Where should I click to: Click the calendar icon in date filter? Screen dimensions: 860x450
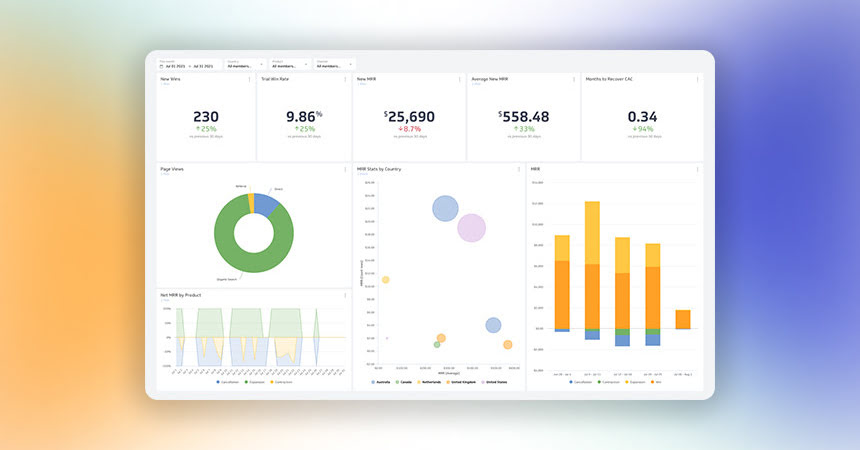[x=161, y=66]
